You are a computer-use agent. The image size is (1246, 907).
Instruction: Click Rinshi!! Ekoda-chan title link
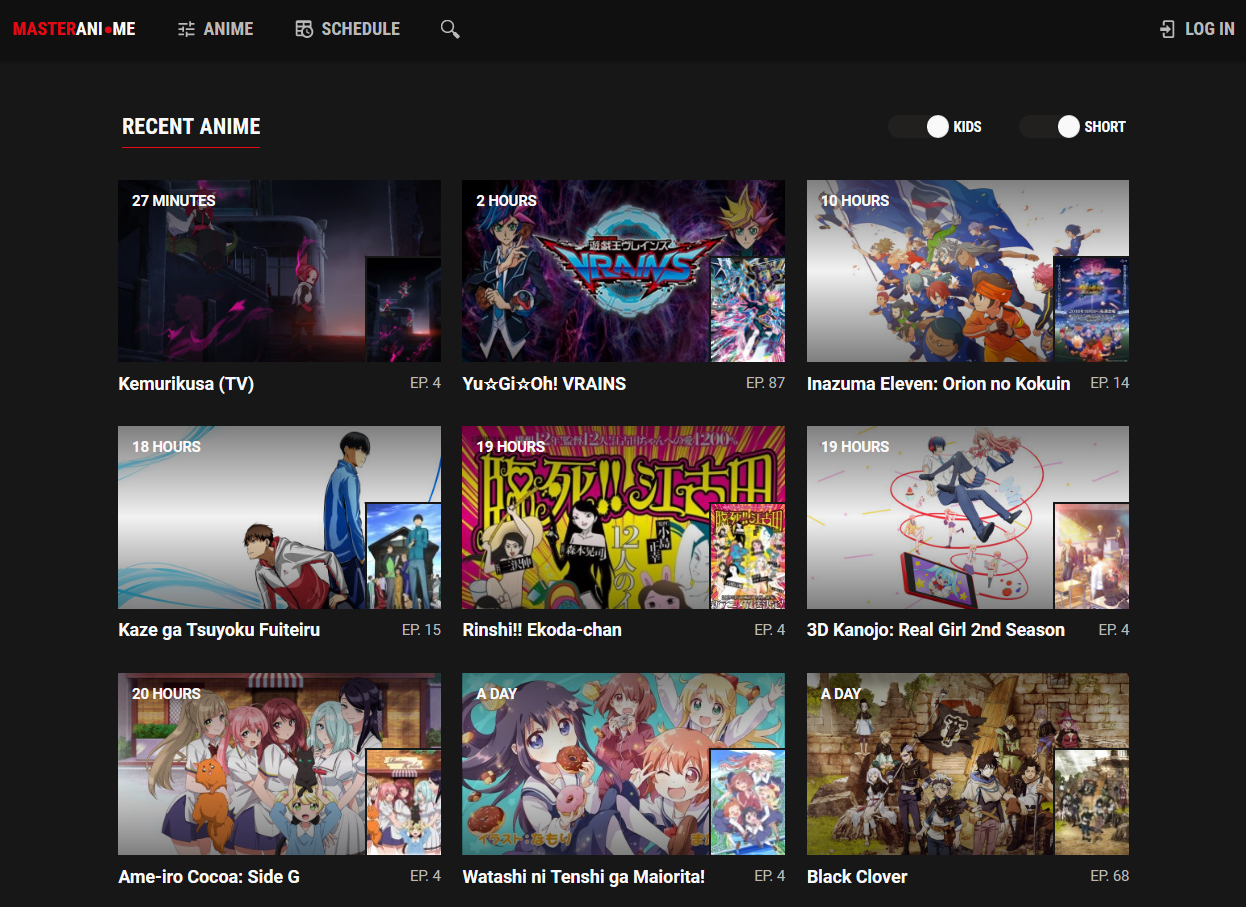click(x=542, y=630)
